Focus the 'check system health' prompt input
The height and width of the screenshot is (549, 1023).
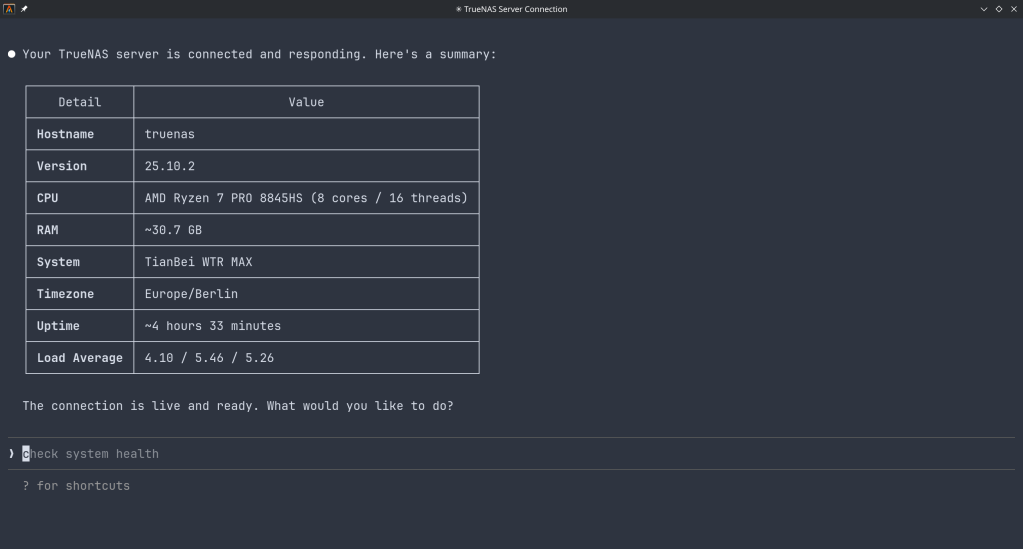[91, 454]
